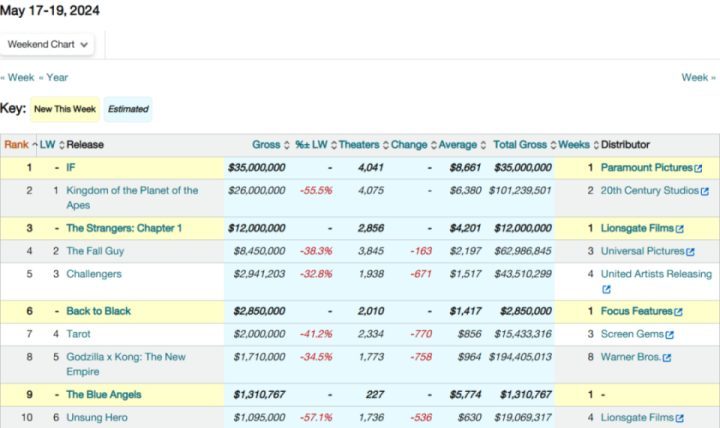Open 20th Century Studios distributor link
720x428 pixels.
click(x=650, y=191)
